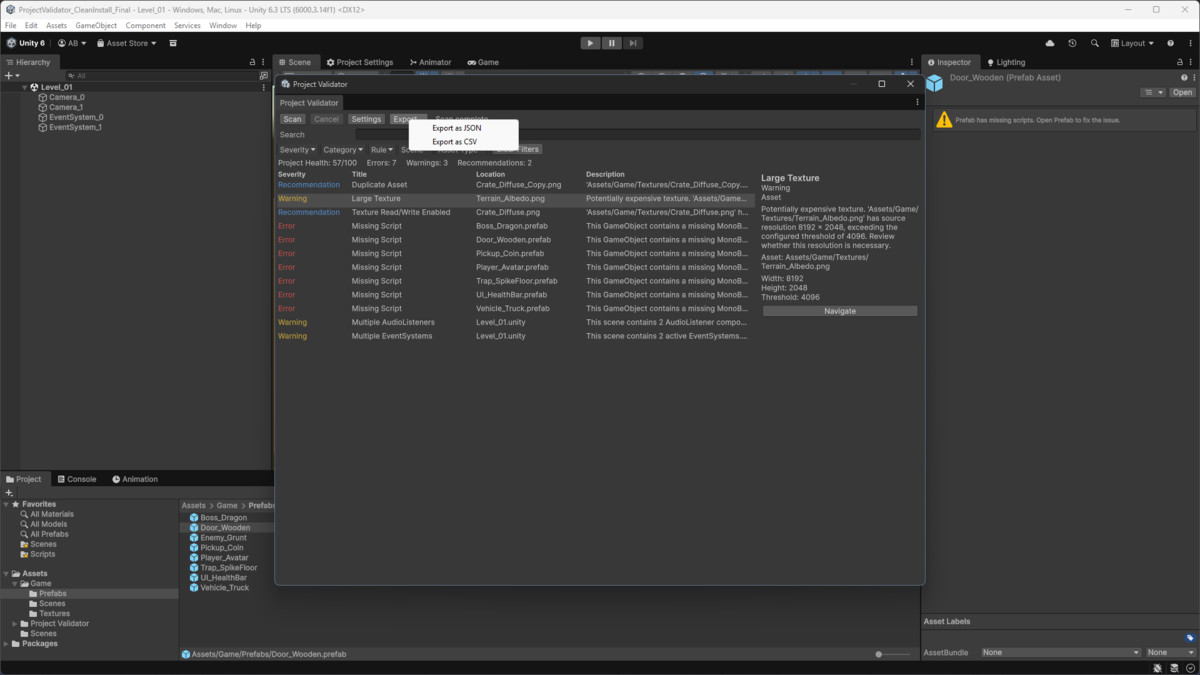Screen dimensions: 1200x675
Task: Switch to the Console tab
Action: 76,479
